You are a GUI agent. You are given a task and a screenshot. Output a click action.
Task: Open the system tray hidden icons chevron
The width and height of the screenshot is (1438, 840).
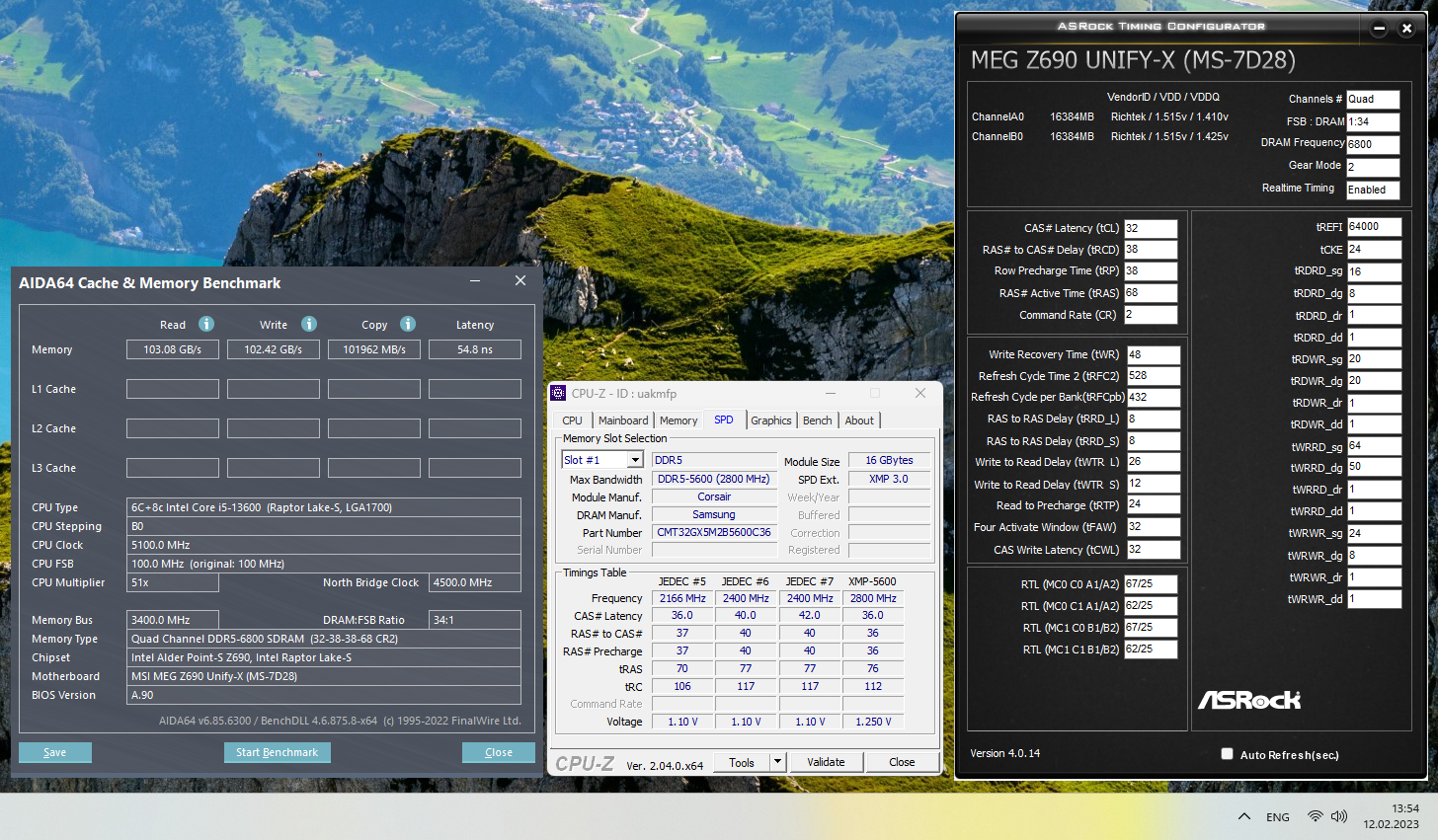(1244, 816)
